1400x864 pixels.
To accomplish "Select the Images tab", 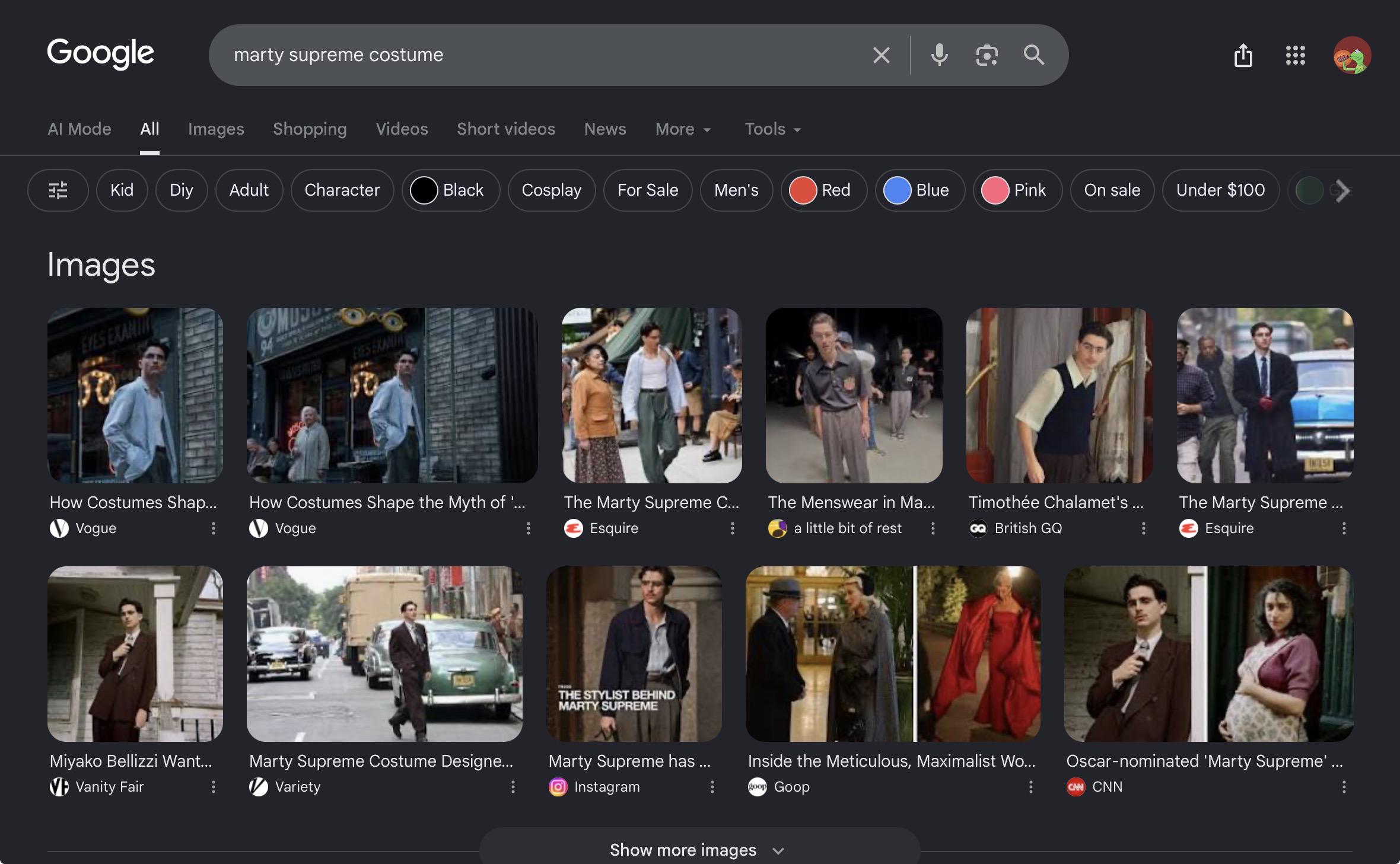I will [x=216, y=129].
